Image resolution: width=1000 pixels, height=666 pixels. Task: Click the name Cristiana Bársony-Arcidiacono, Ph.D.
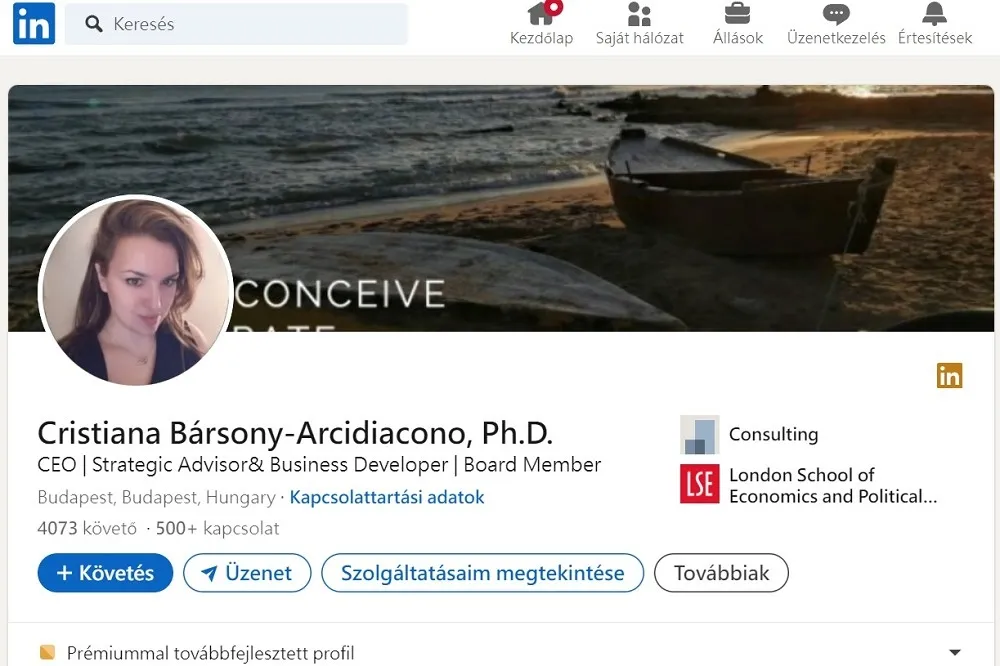[x=295, y=433]
